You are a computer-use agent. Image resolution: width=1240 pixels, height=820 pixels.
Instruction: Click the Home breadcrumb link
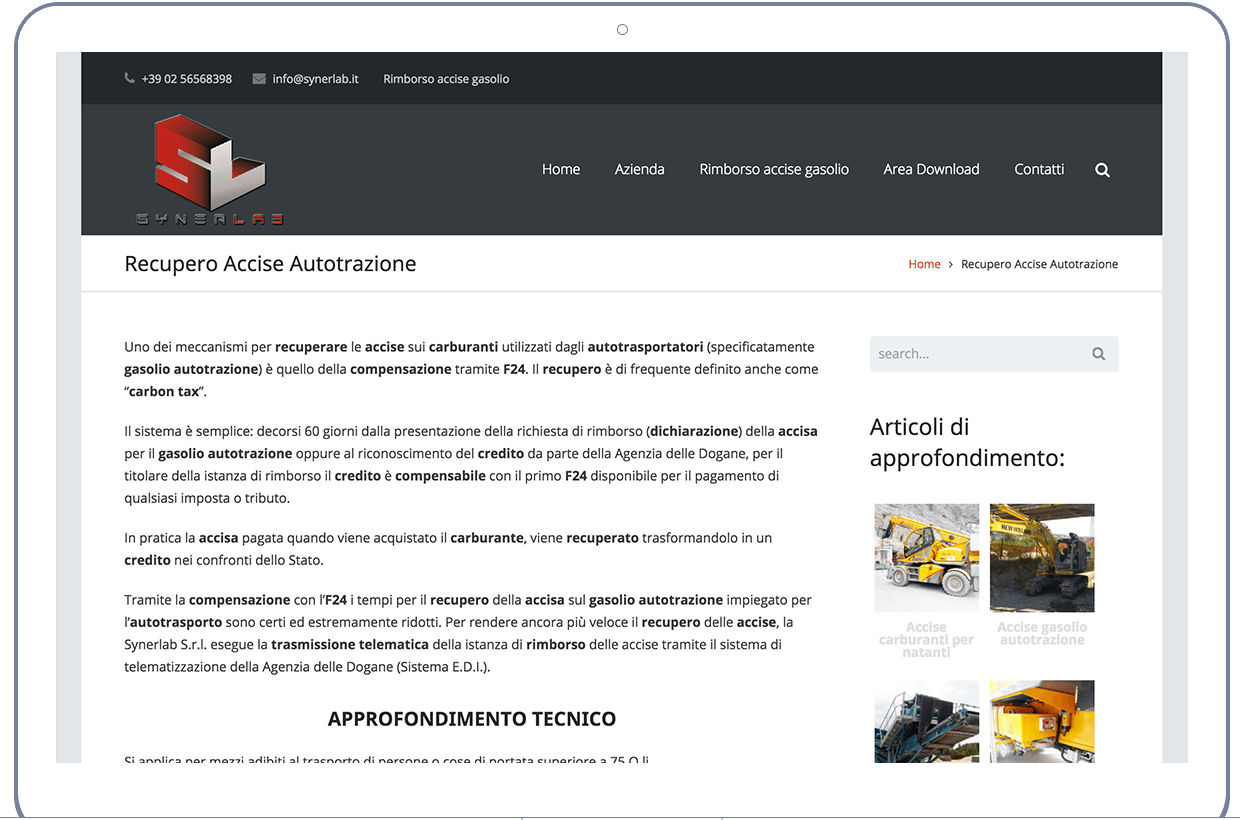923,264
